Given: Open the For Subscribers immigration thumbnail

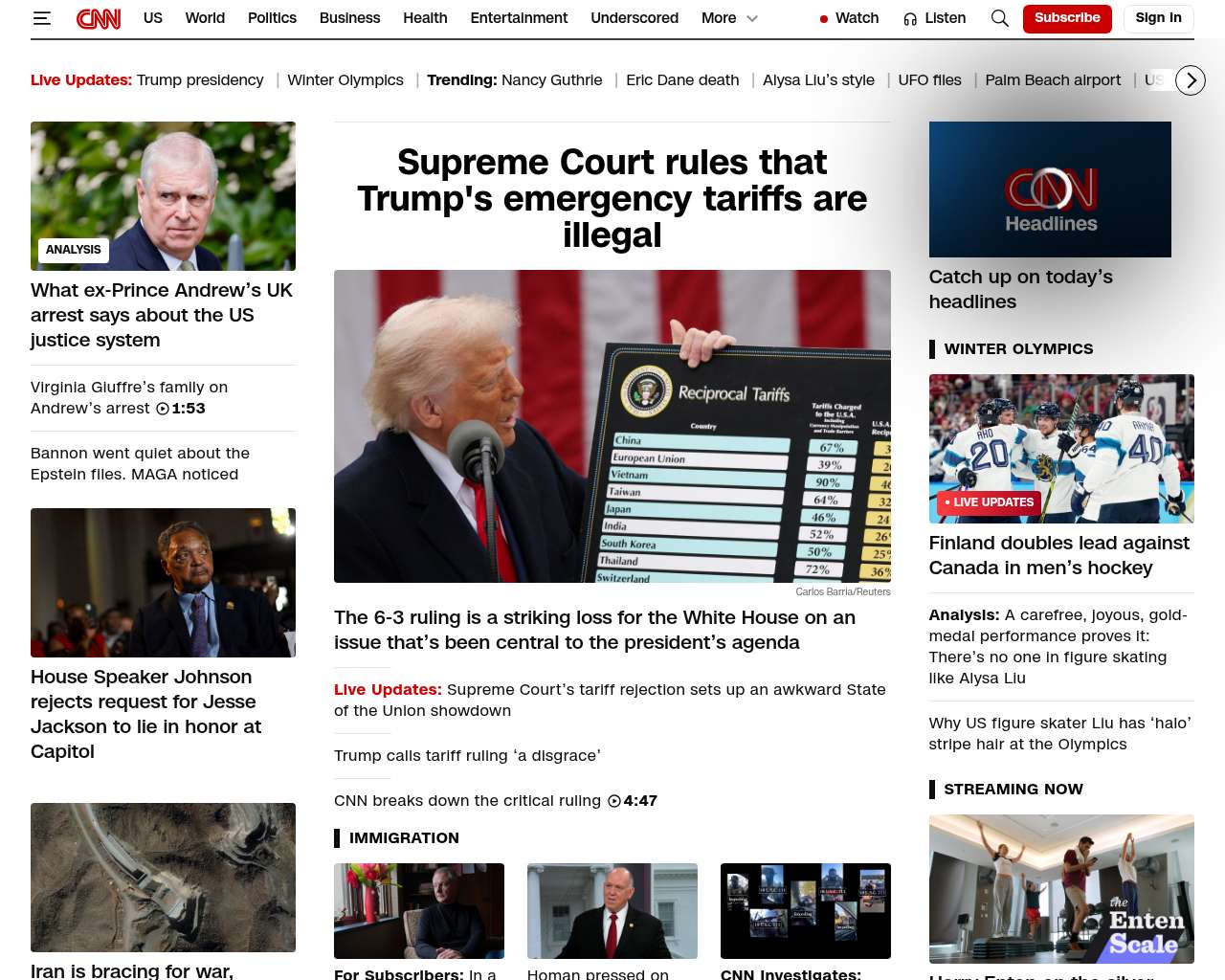Looking at the screenshot, I should click(419, 911).
